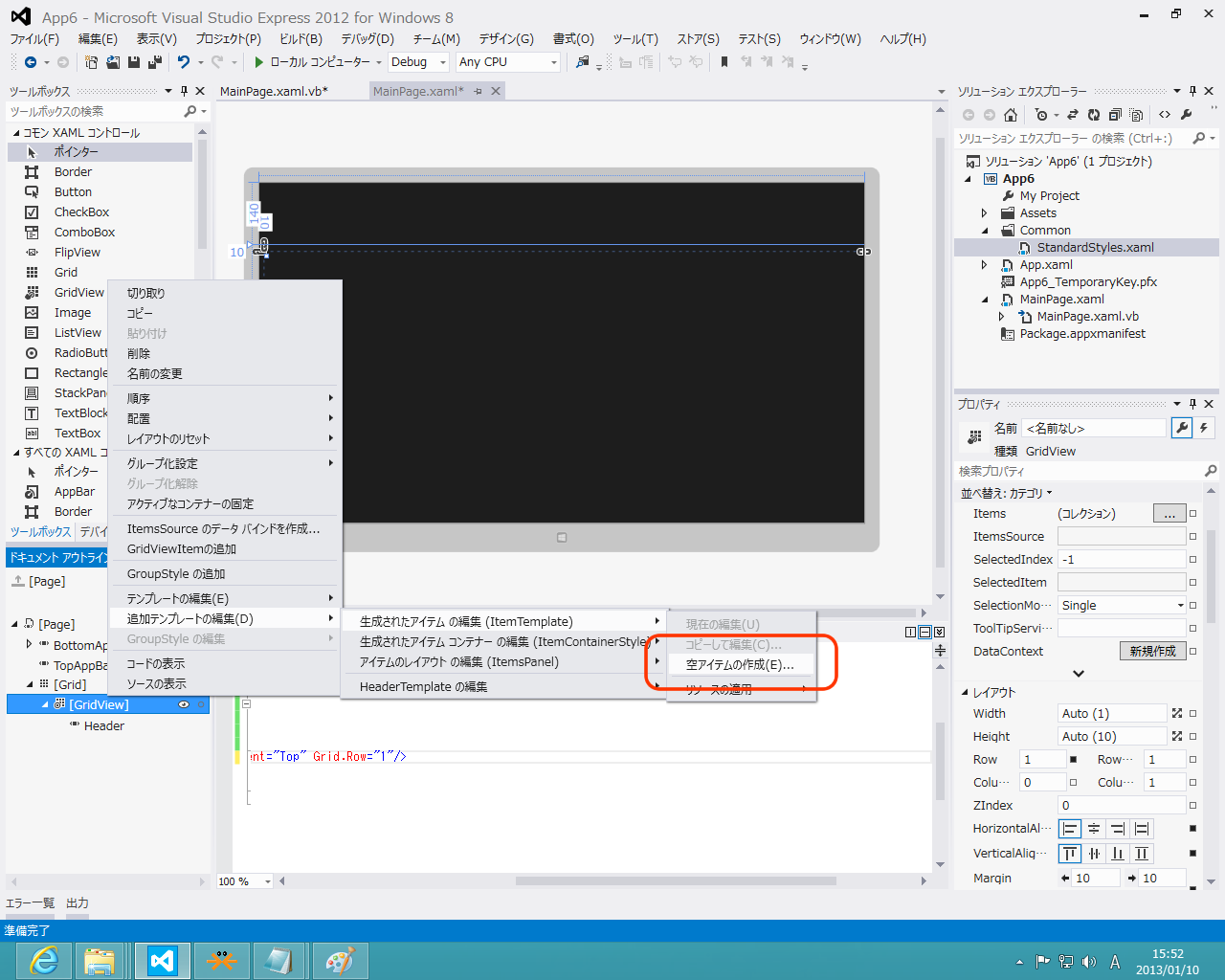
Task: Click the Save All toolbar icon
Action: 154,62
